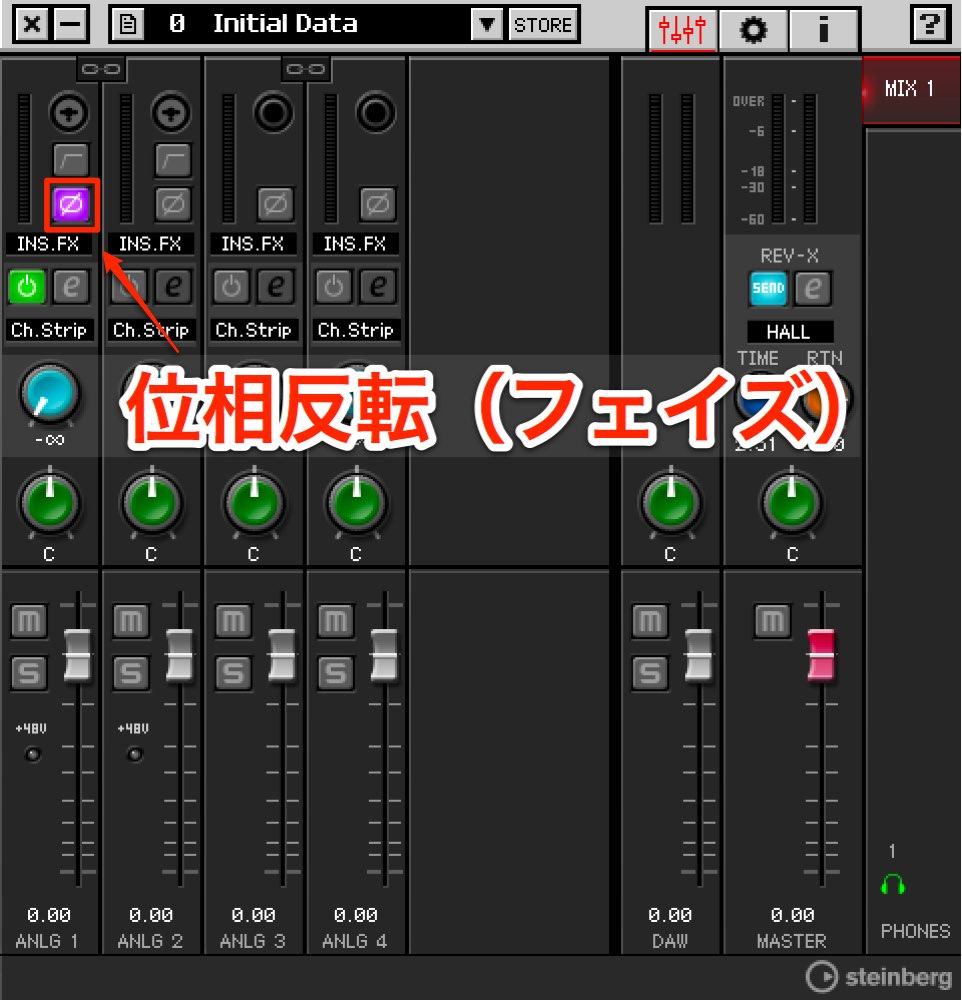Select the MIX 1 tab
The width and height of the screenshot is (962, 1000).
pyautogui.click(x=910, y=89)
